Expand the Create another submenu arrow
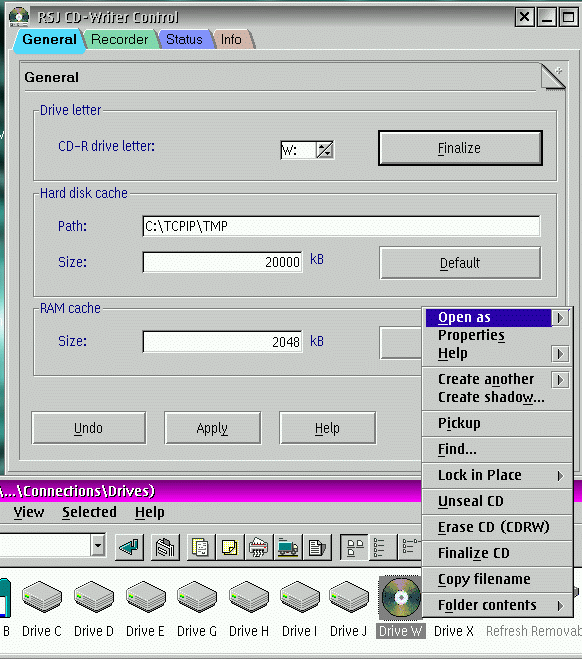582x659 pixels. (560, 380)
